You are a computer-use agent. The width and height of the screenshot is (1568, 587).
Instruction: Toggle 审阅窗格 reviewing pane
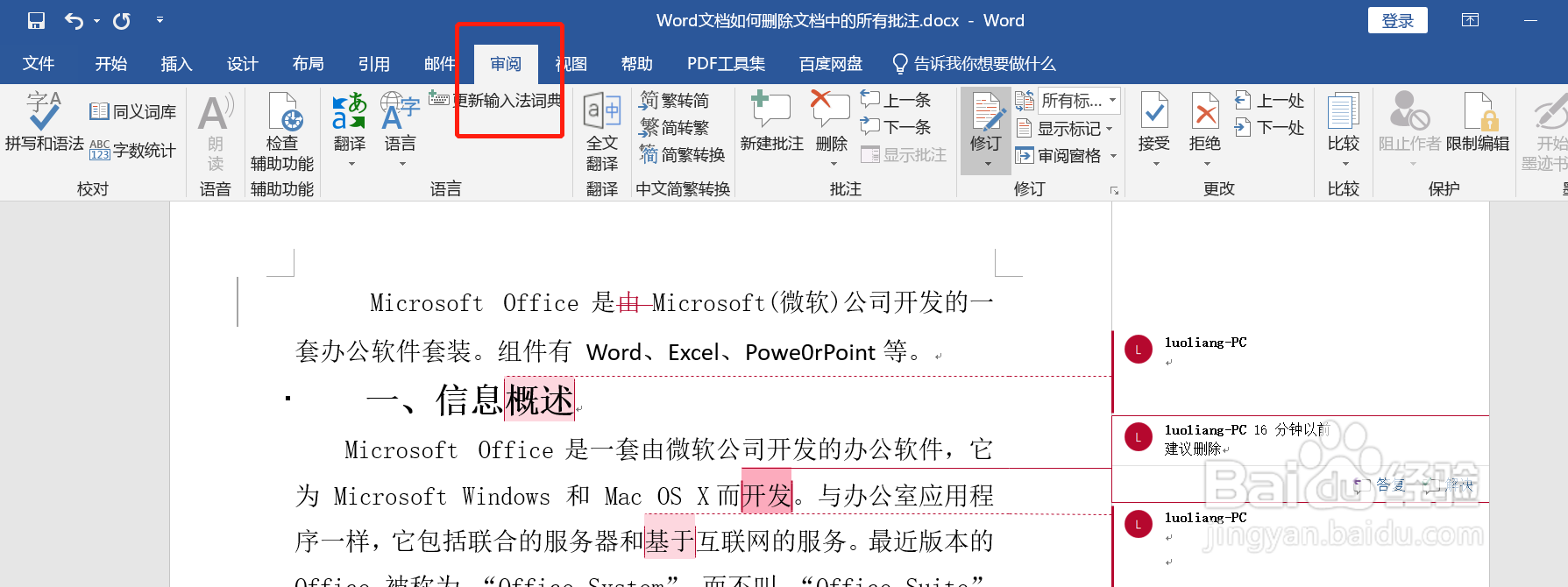[1059, 156]
